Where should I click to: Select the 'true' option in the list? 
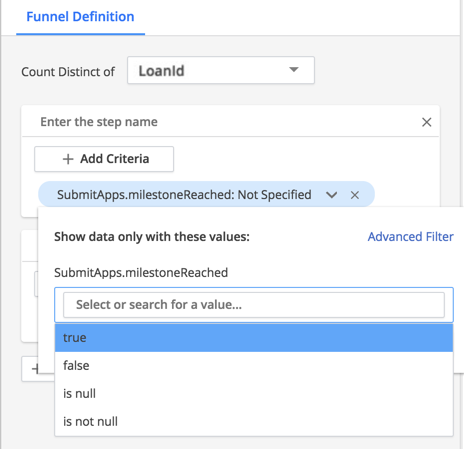pyautogui.click(x=254, y=338)
